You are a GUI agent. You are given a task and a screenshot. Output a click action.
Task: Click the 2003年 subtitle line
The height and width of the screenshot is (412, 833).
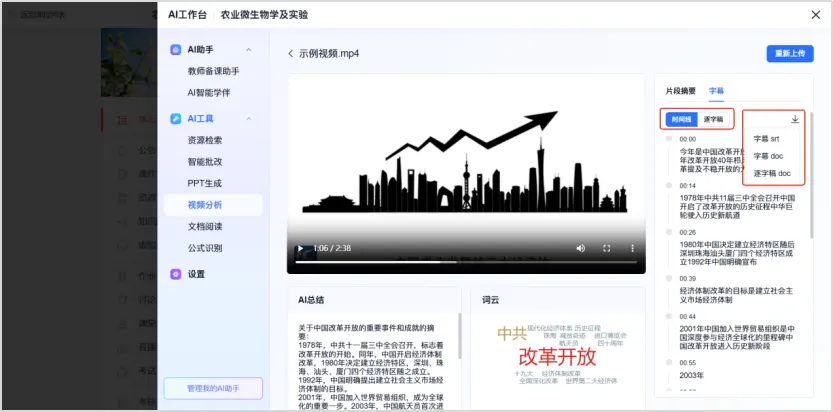692,375
